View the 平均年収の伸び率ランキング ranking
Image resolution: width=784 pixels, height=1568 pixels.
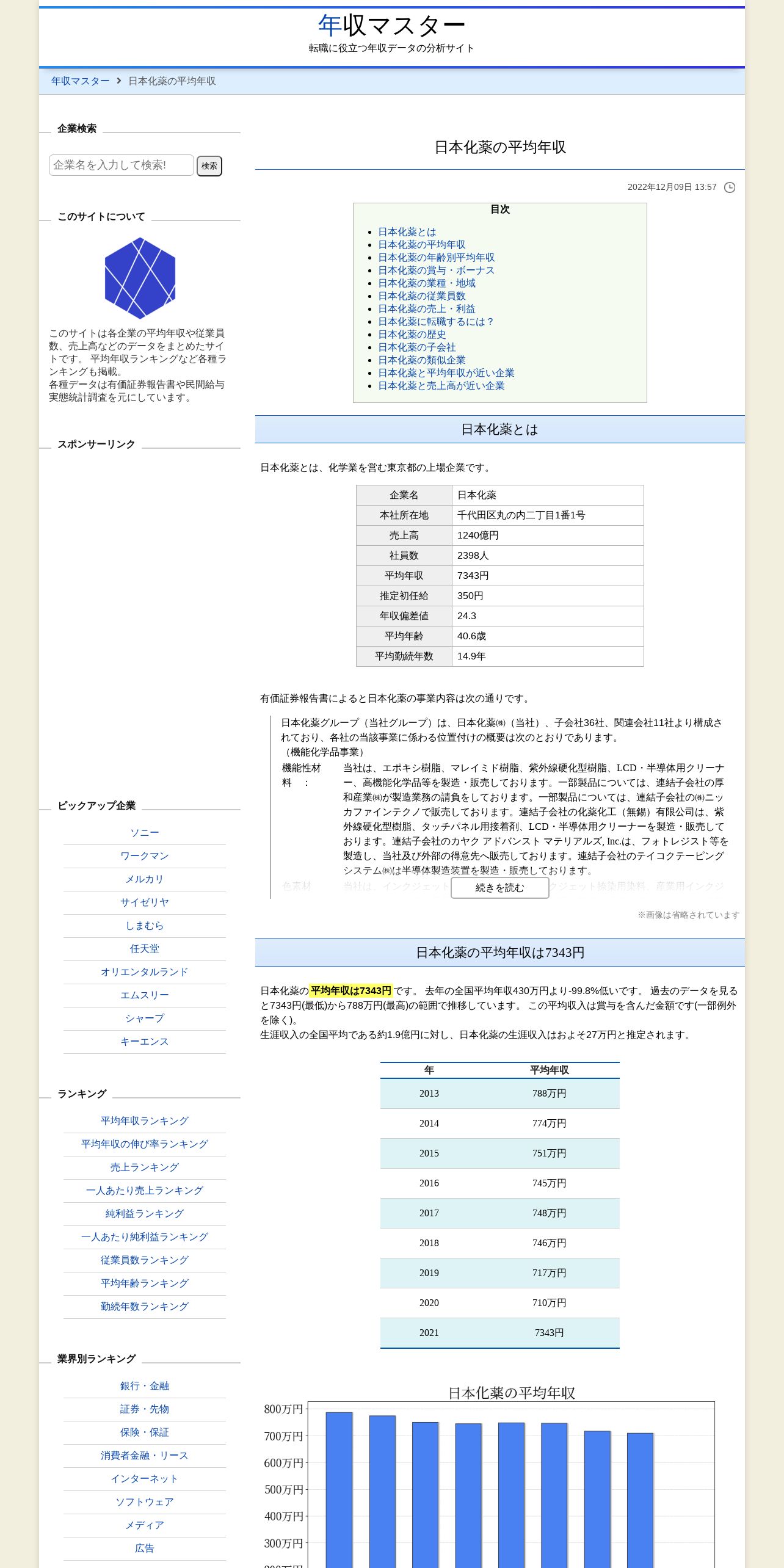coord(145,1144)
